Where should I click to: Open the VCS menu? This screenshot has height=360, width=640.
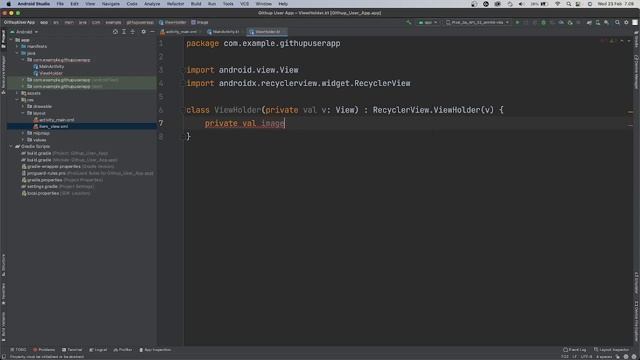coord(244,4)
